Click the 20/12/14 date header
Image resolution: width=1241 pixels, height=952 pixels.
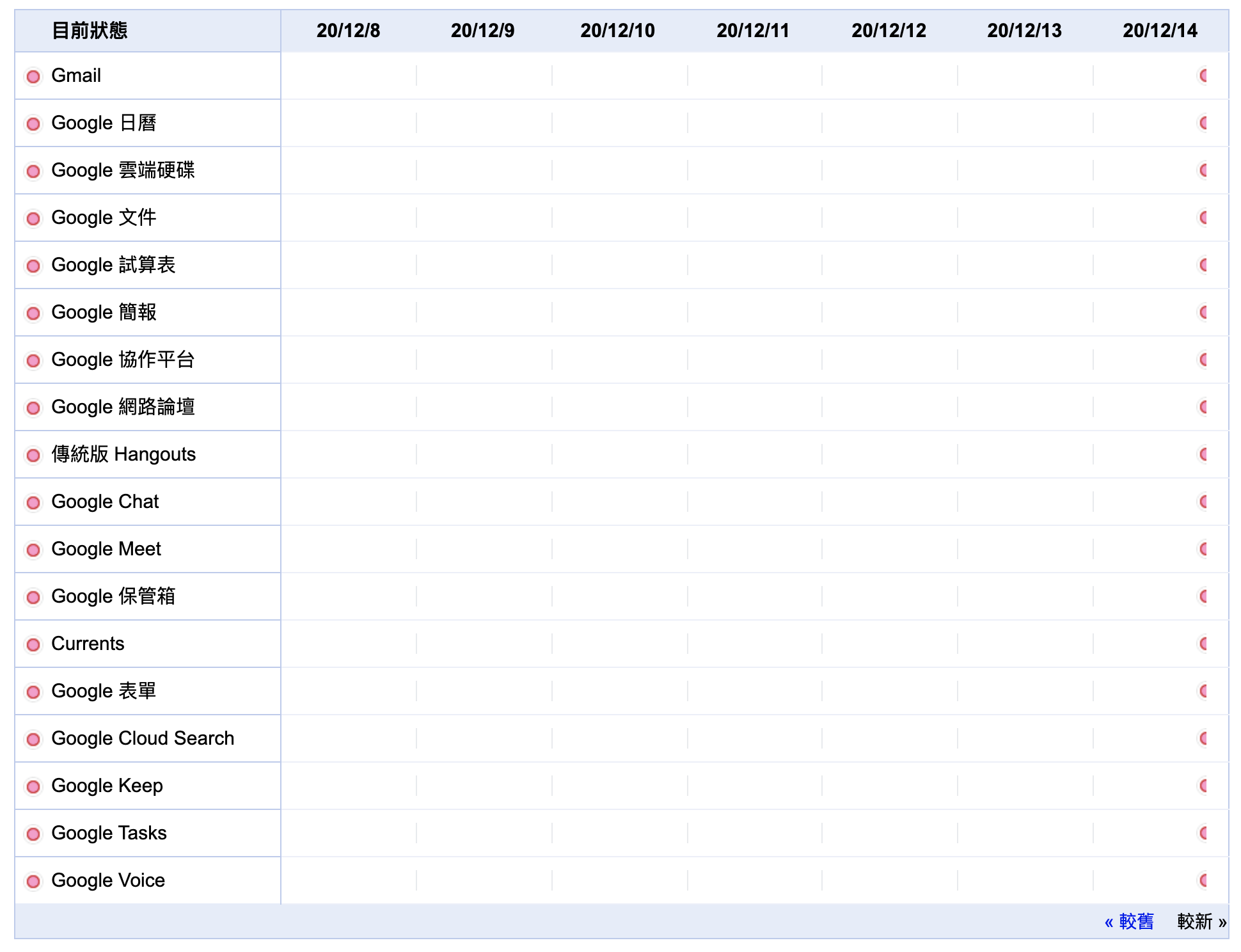click(1160, 31)
